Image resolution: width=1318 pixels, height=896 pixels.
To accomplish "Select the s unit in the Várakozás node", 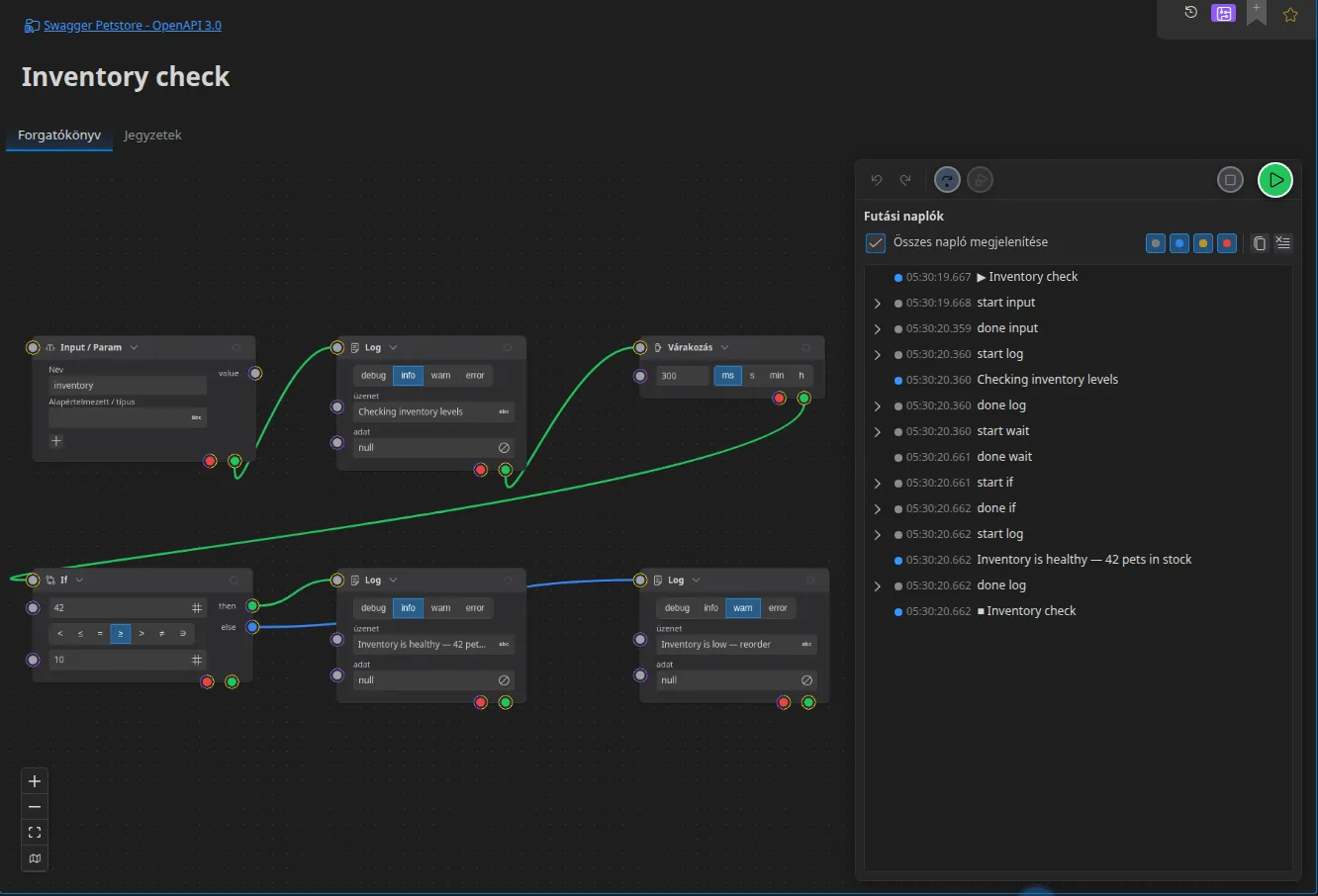I will tap(752, 376).
